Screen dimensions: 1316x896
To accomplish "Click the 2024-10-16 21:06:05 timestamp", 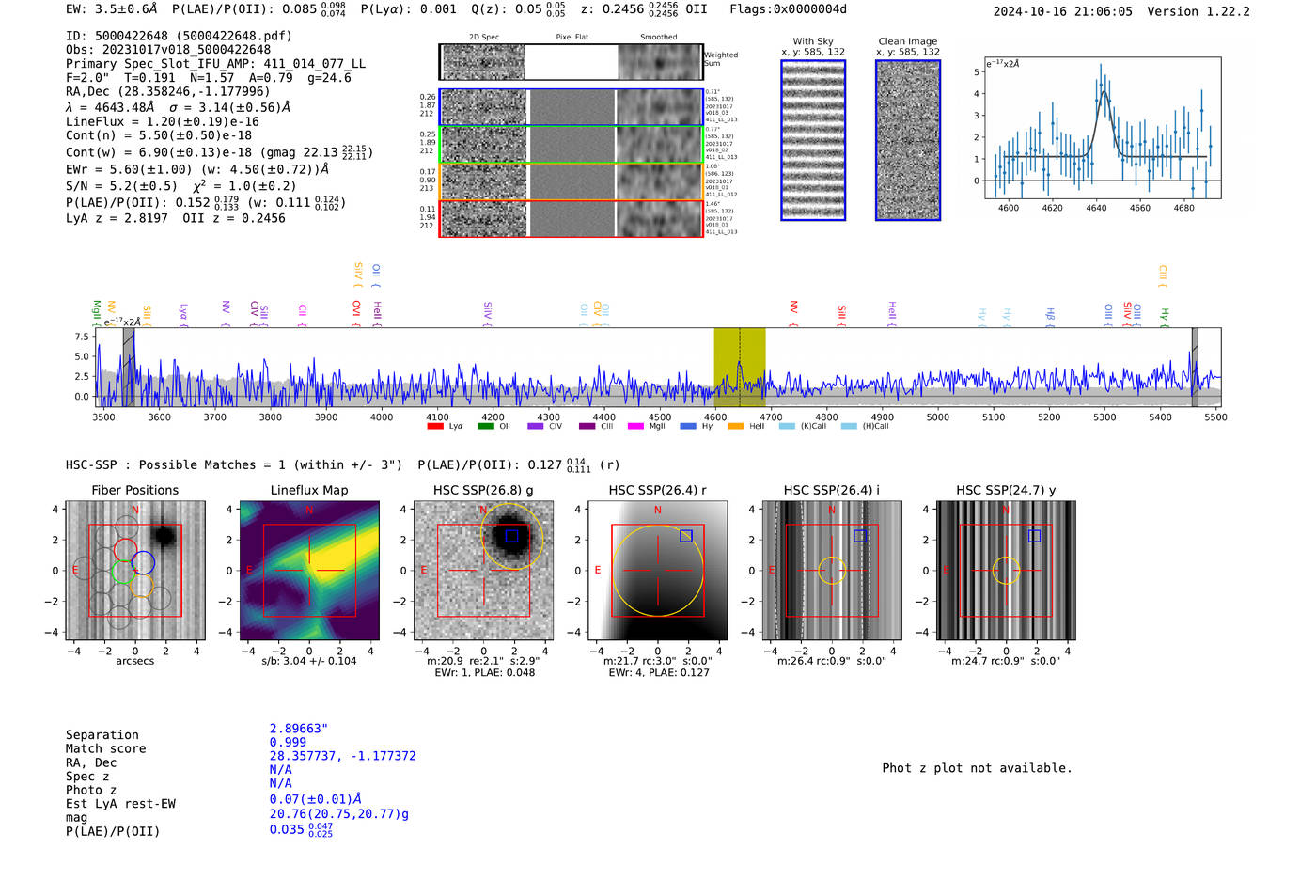I will (x=1062, y=11).
